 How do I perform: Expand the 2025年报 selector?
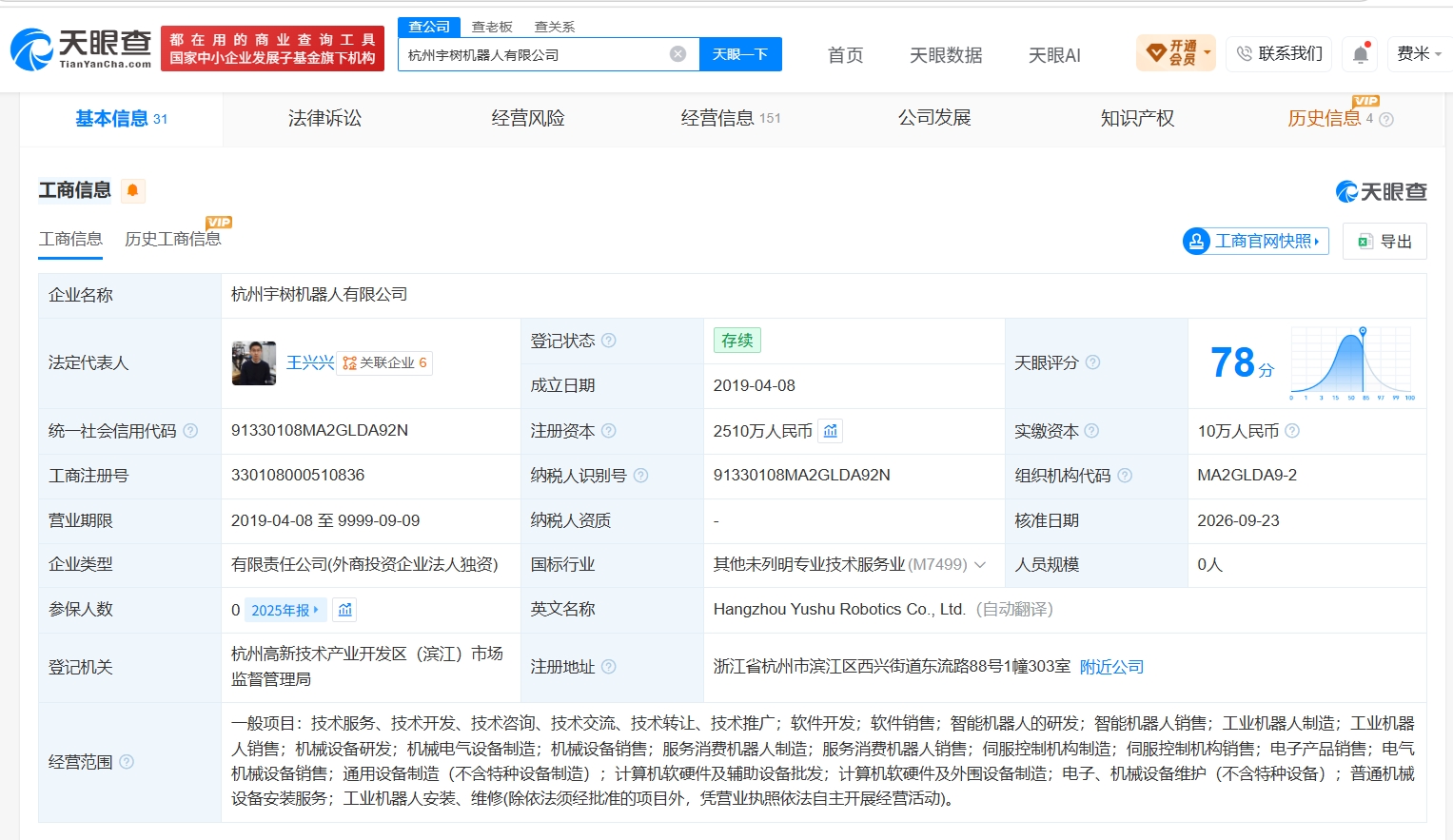pos(286,610)
